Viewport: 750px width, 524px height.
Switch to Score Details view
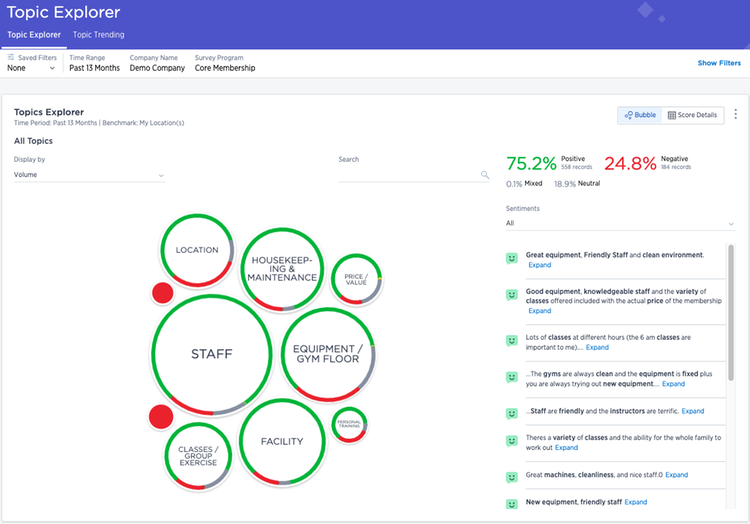[693, 115]
